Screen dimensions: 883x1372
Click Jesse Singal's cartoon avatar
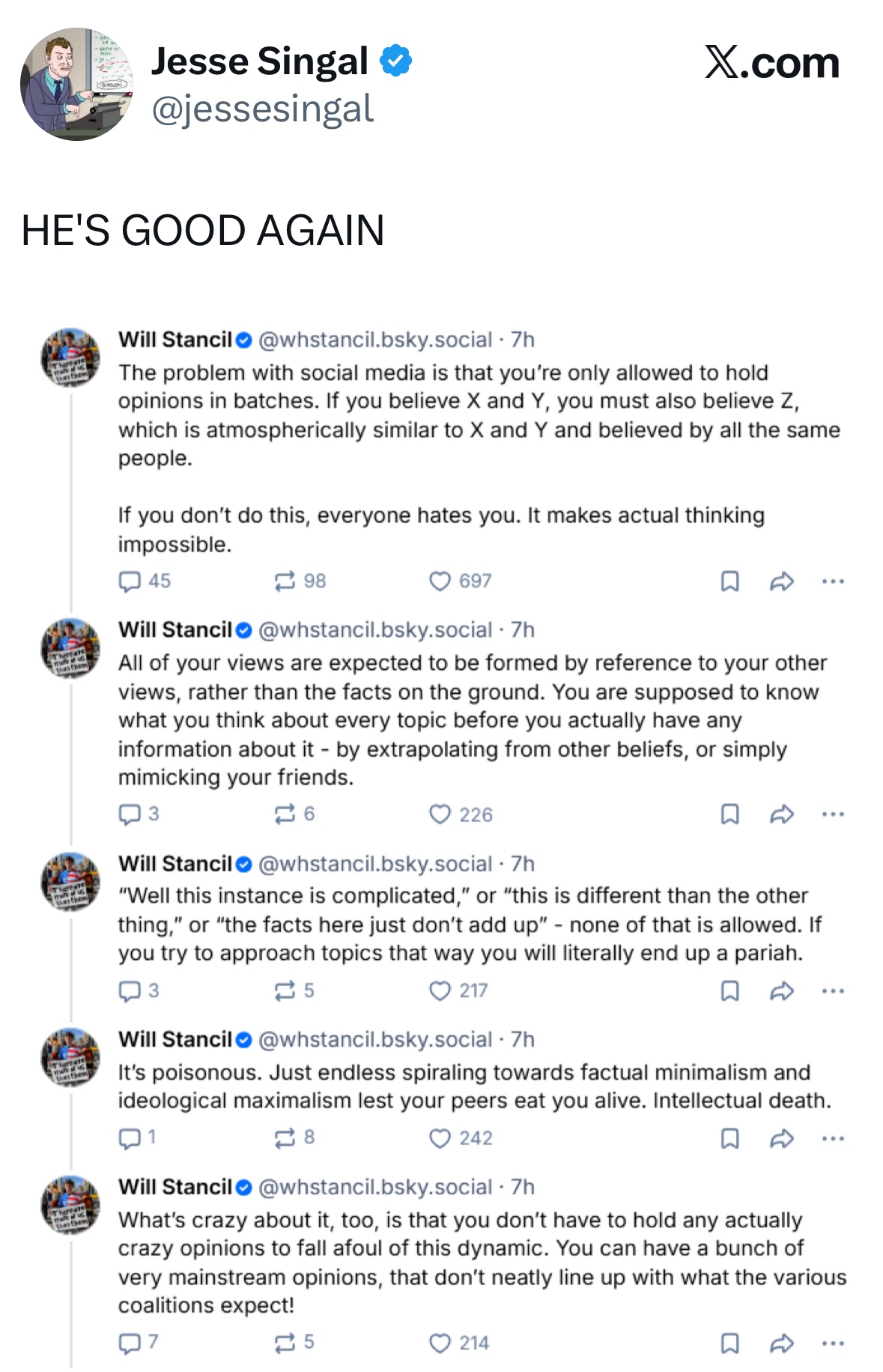[76, 84]
